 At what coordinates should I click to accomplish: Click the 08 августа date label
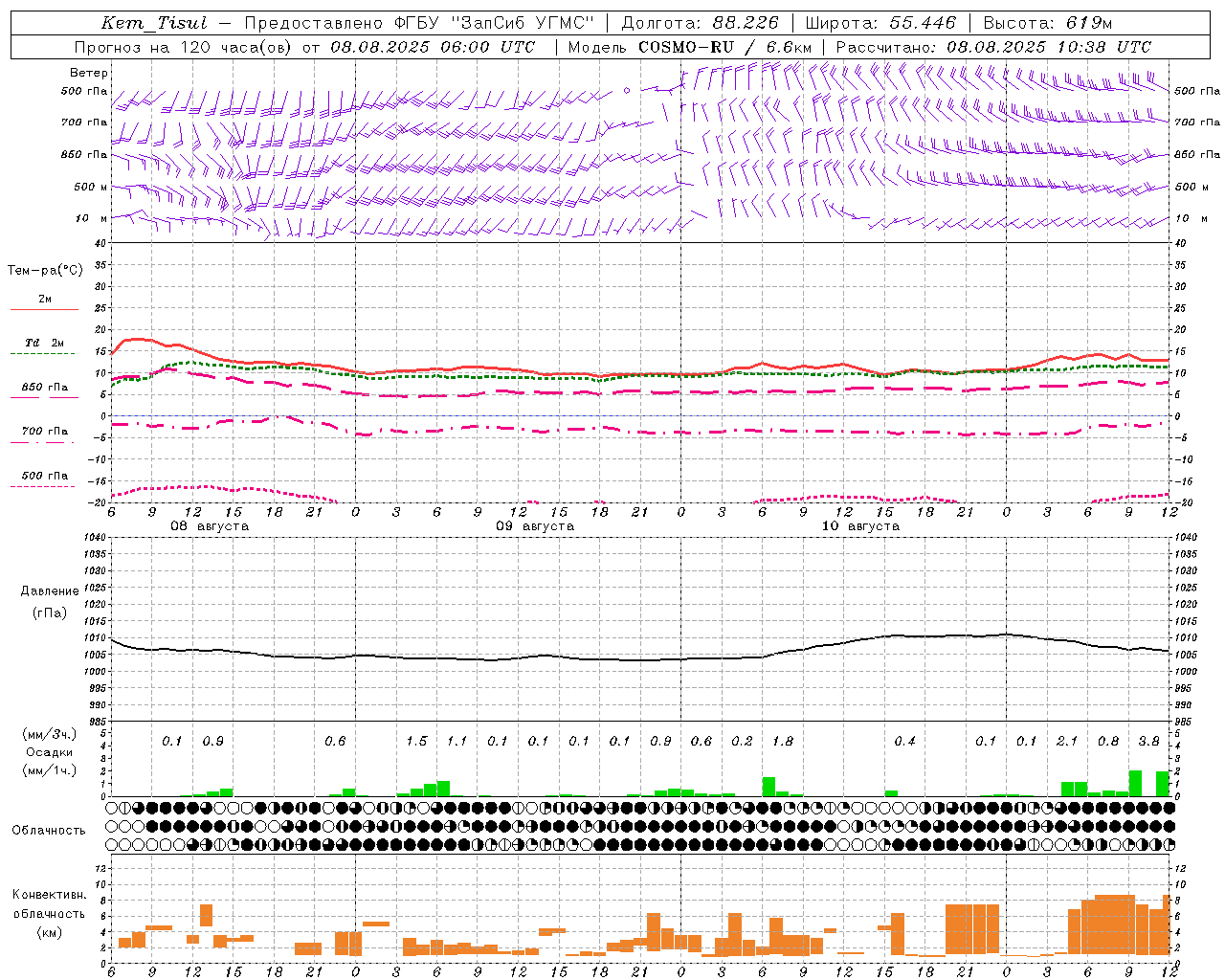tap(210, 526)
